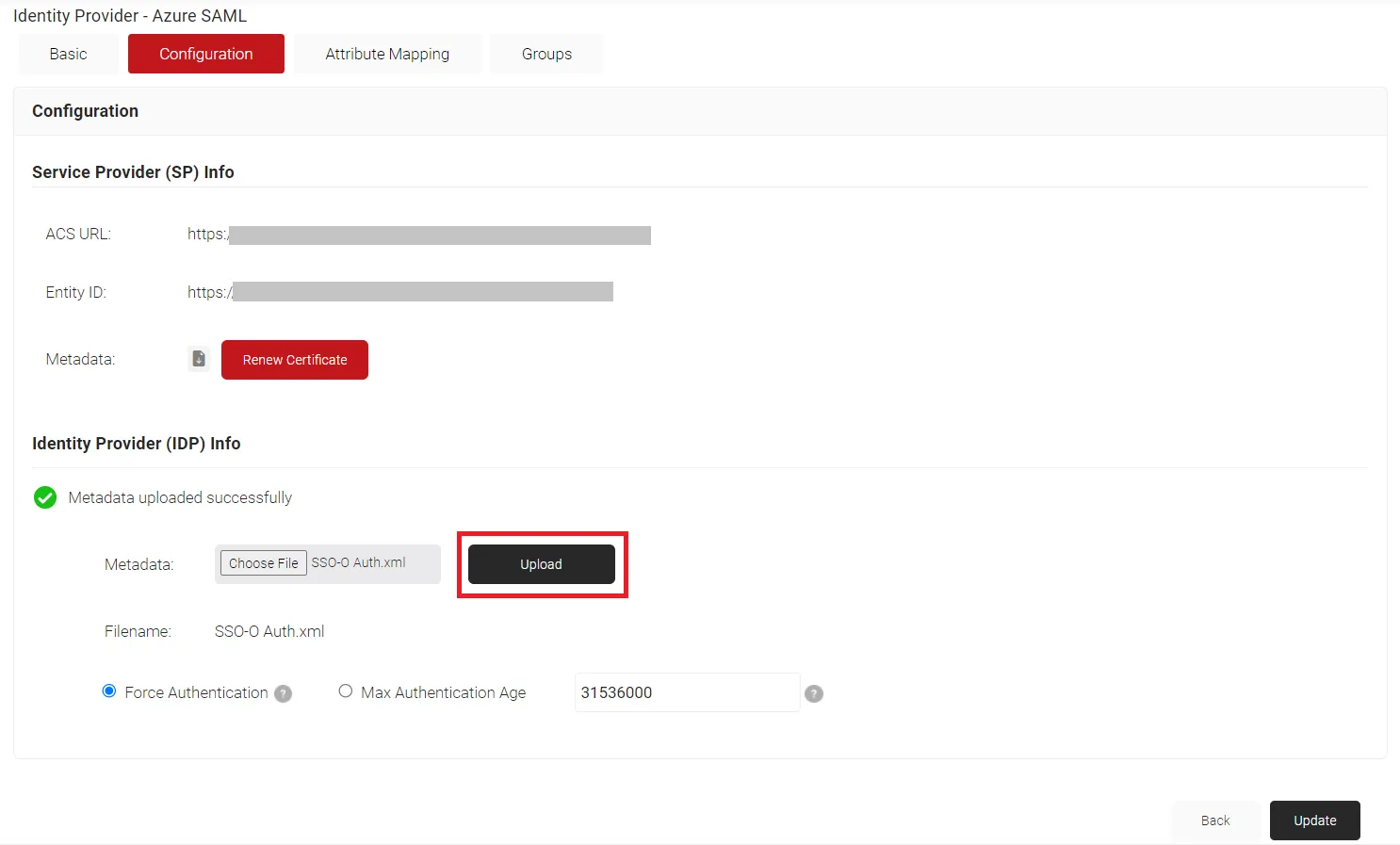Click the Configuration panel heading

pyautogui.click(x=86, y=111)
